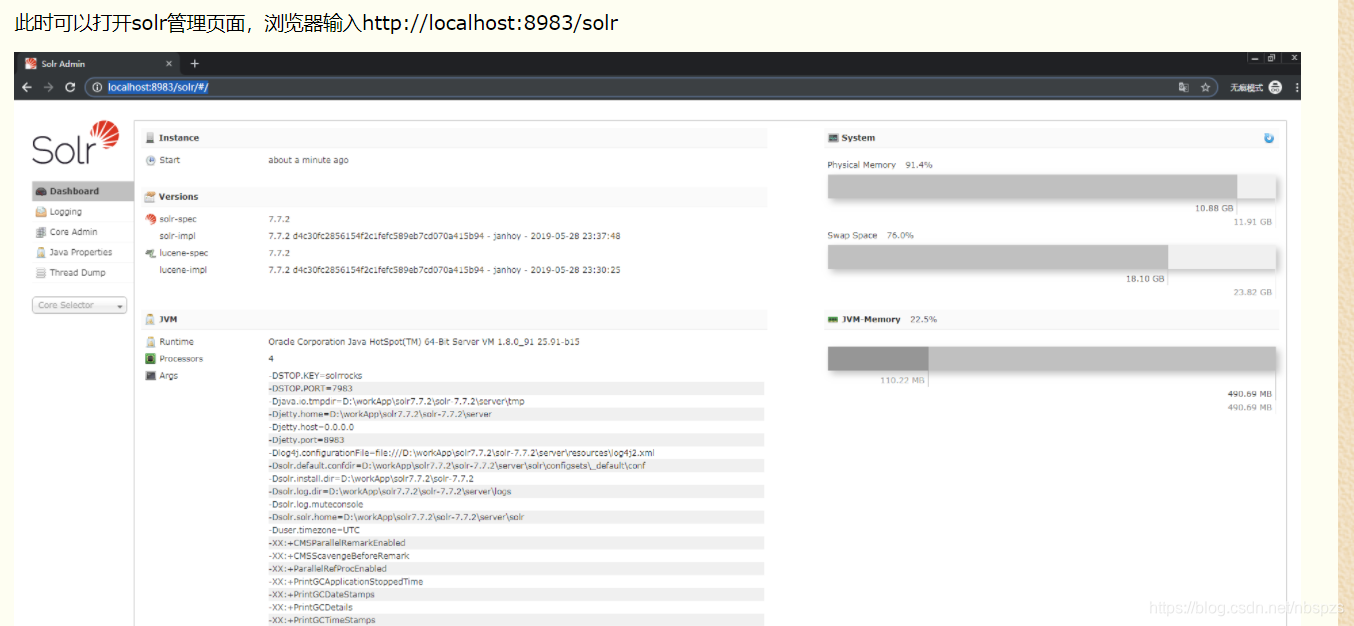Image resolution: width=1354 pixels, height=626 pixels.
Task: Click the Instance section heading
Action: 179,138
